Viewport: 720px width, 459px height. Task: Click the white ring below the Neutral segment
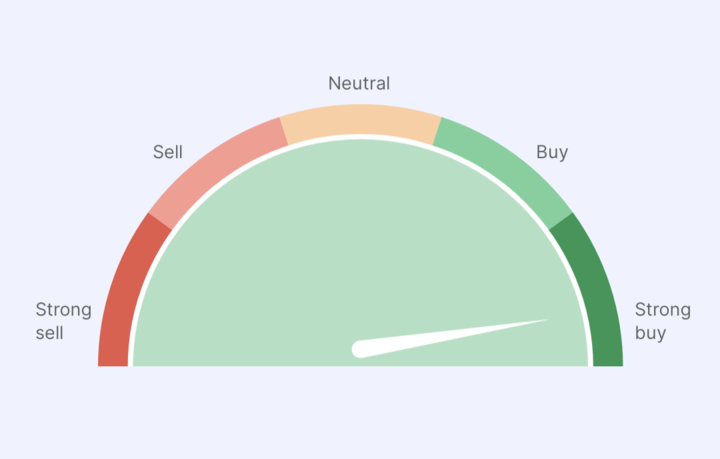coord(360,137)
